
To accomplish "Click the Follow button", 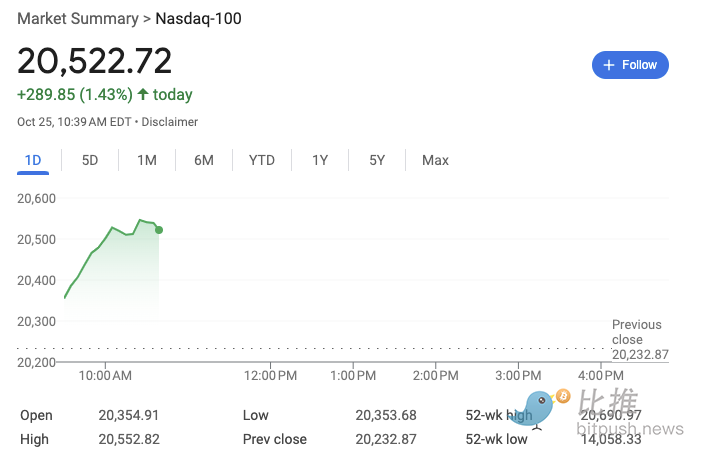I will (x=630, y=65).
